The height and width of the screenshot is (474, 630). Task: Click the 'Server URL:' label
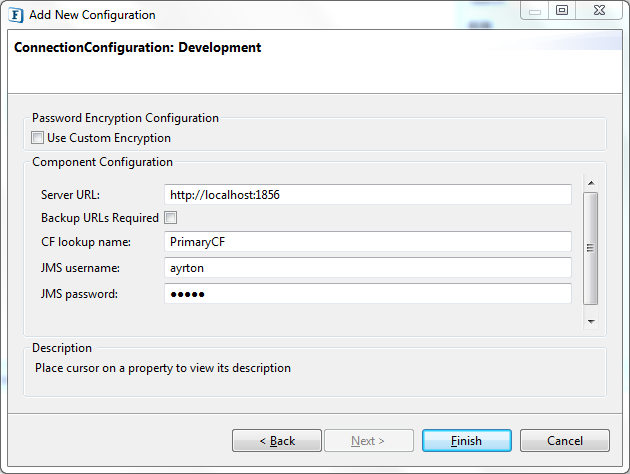70,195
